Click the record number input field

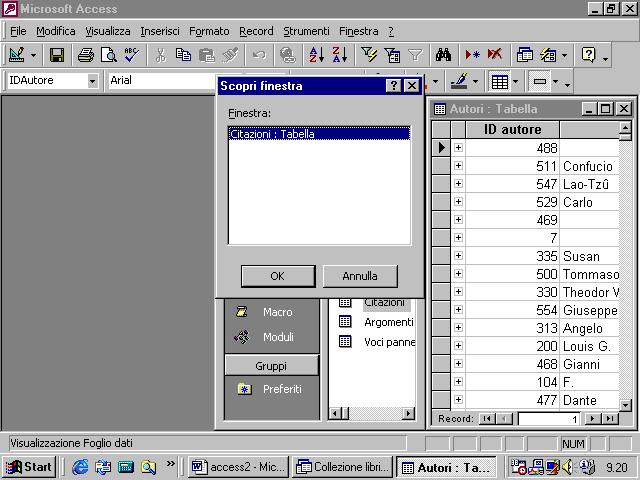549,419
